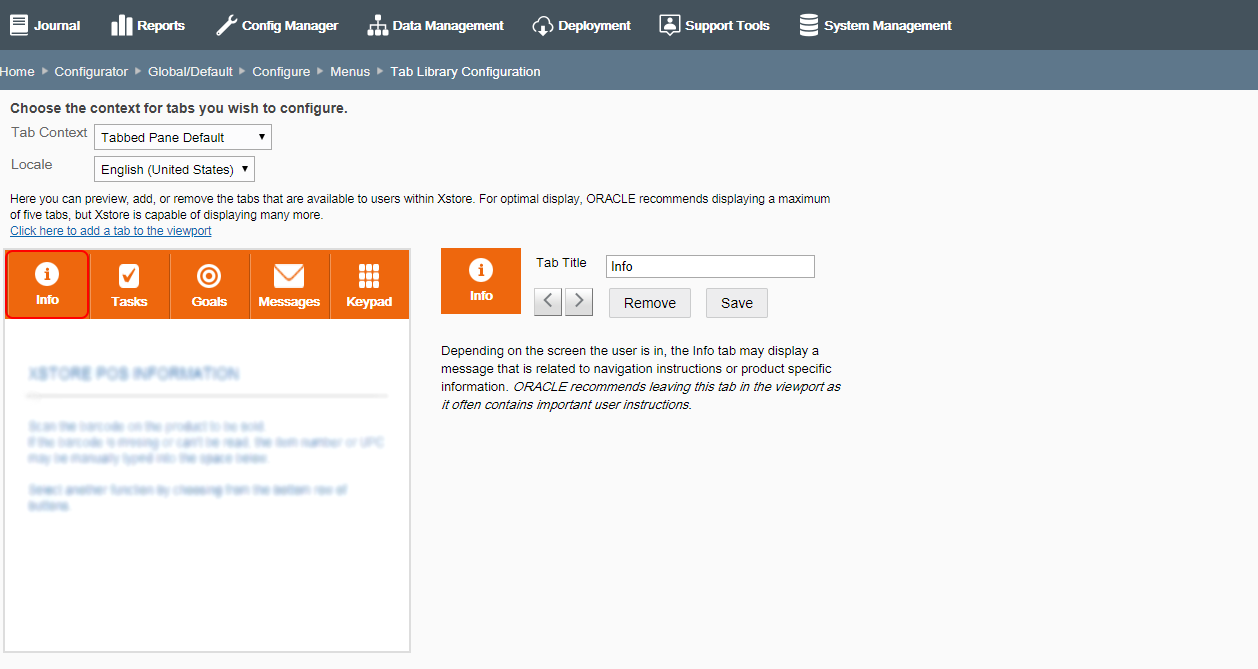The height and width of the screenshot is (669, 1258).
Task: Navigate to Home via the breadcrumb
Action: tap(17, 71)
